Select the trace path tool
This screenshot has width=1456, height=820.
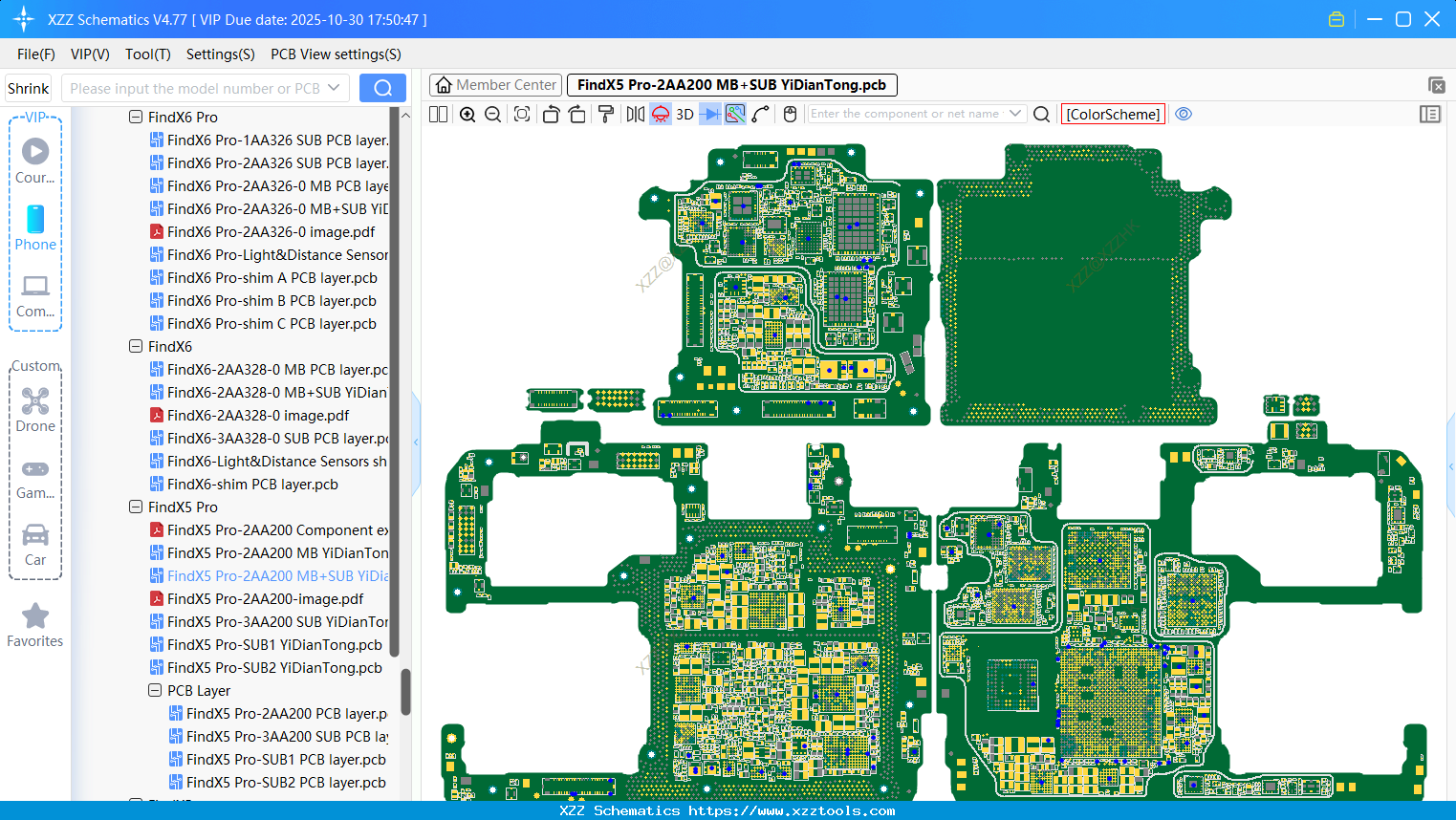click(761, 114)
